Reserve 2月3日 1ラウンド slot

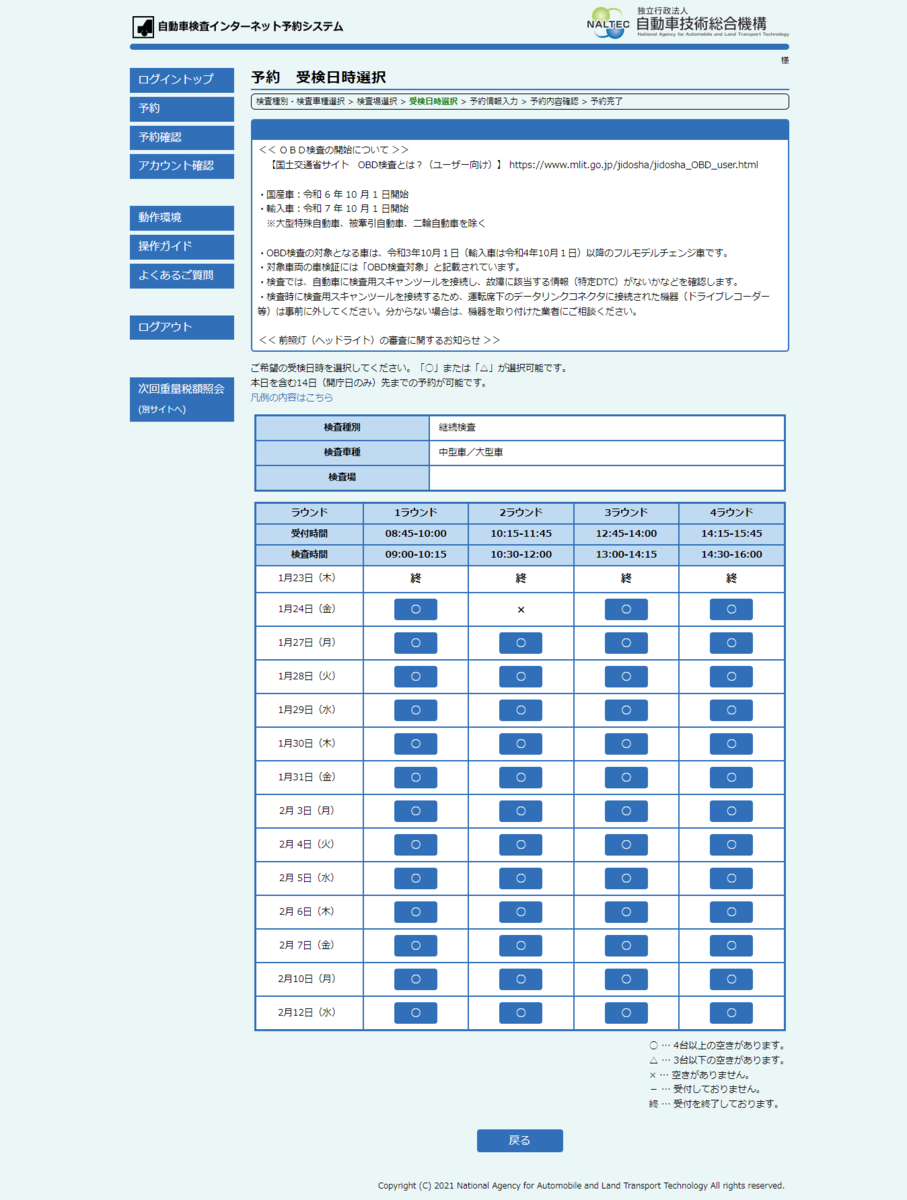(x=415, y=812)
